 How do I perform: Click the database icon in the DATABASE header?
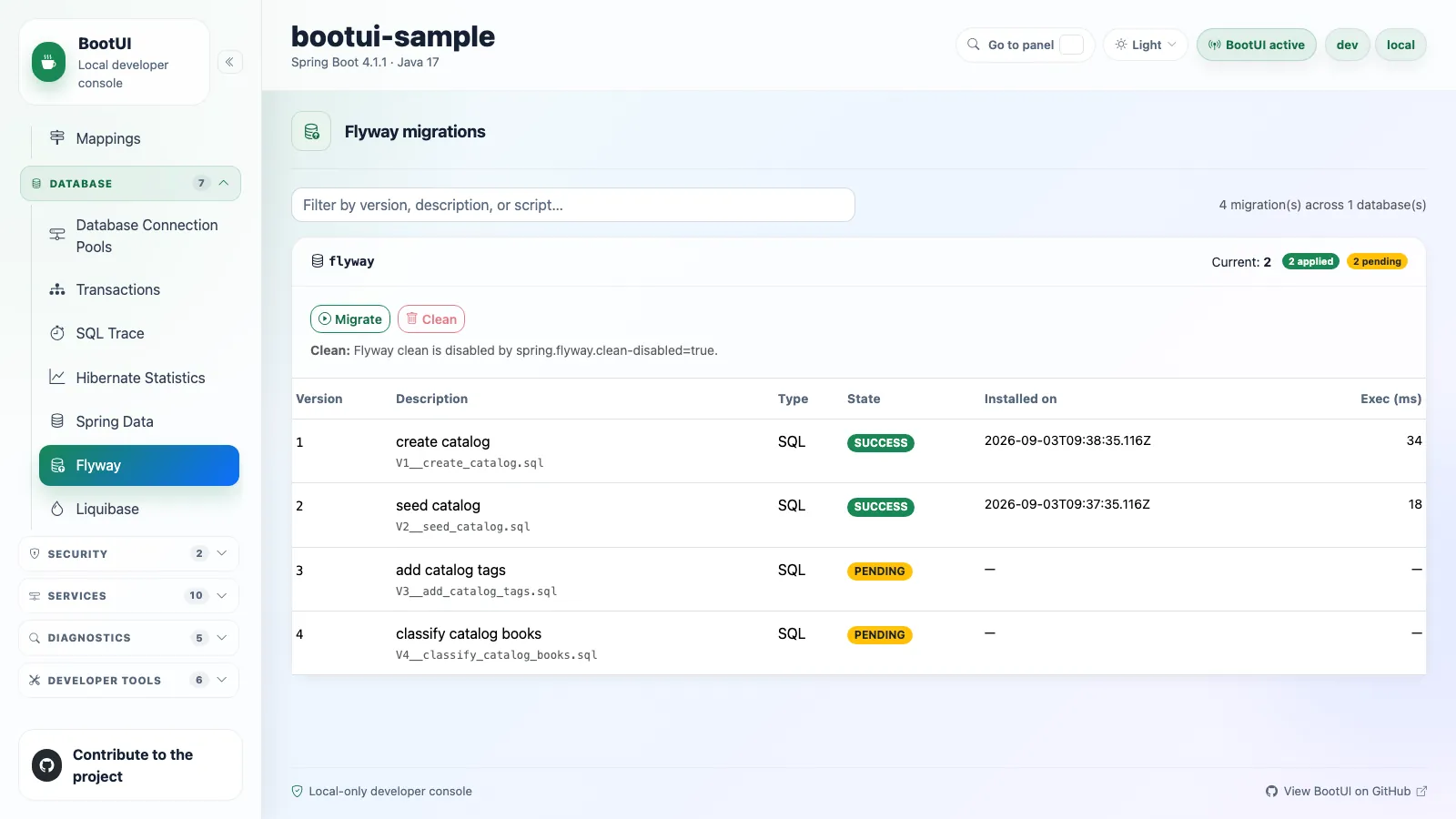click(36, 184)
